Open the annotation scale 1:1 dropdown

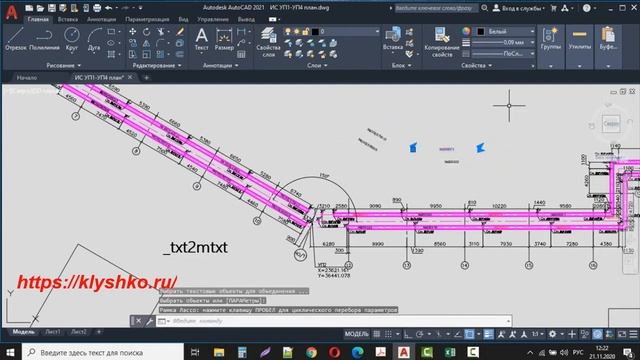tap(537, 334)
